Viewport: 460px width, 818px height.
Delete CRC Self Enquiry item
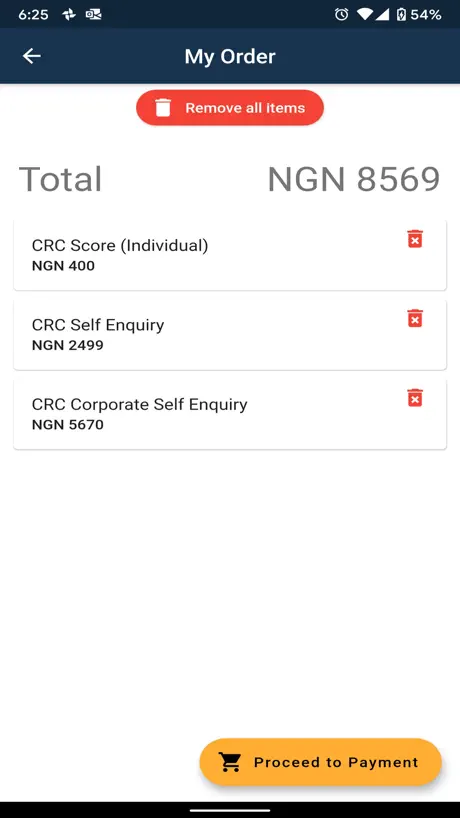coord(415,318)
